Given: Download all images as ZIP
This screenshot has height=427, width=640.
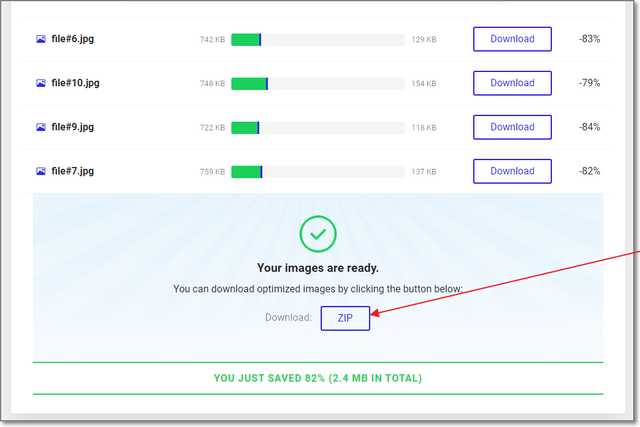Looking at the screenshot, I should pos(345,318).
